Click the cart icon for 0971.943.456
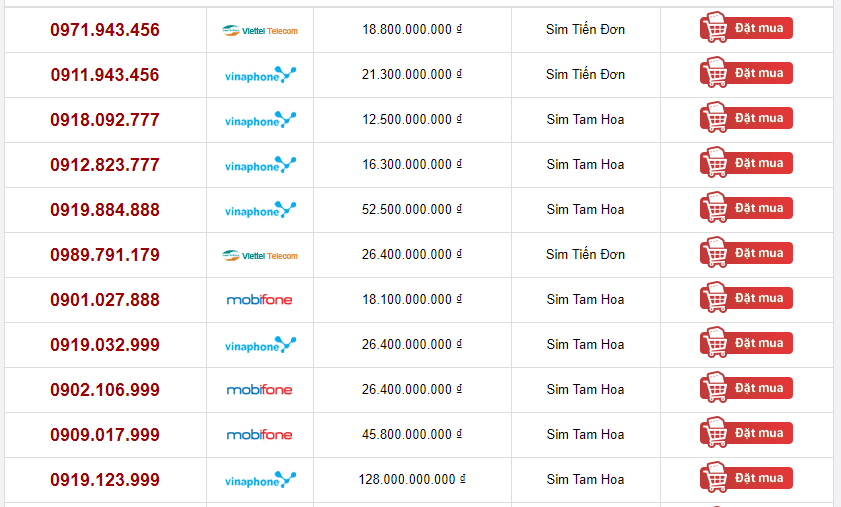The image size is (841, 507). pos(715,27)
